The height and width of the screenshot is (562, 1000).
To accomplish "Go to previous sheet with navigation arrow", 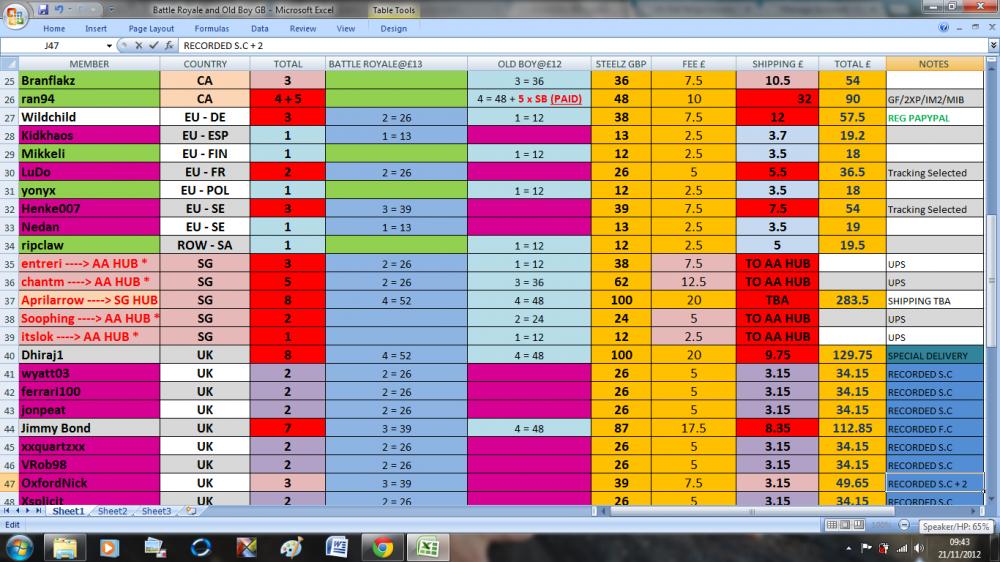I will (x=17, y=511).
